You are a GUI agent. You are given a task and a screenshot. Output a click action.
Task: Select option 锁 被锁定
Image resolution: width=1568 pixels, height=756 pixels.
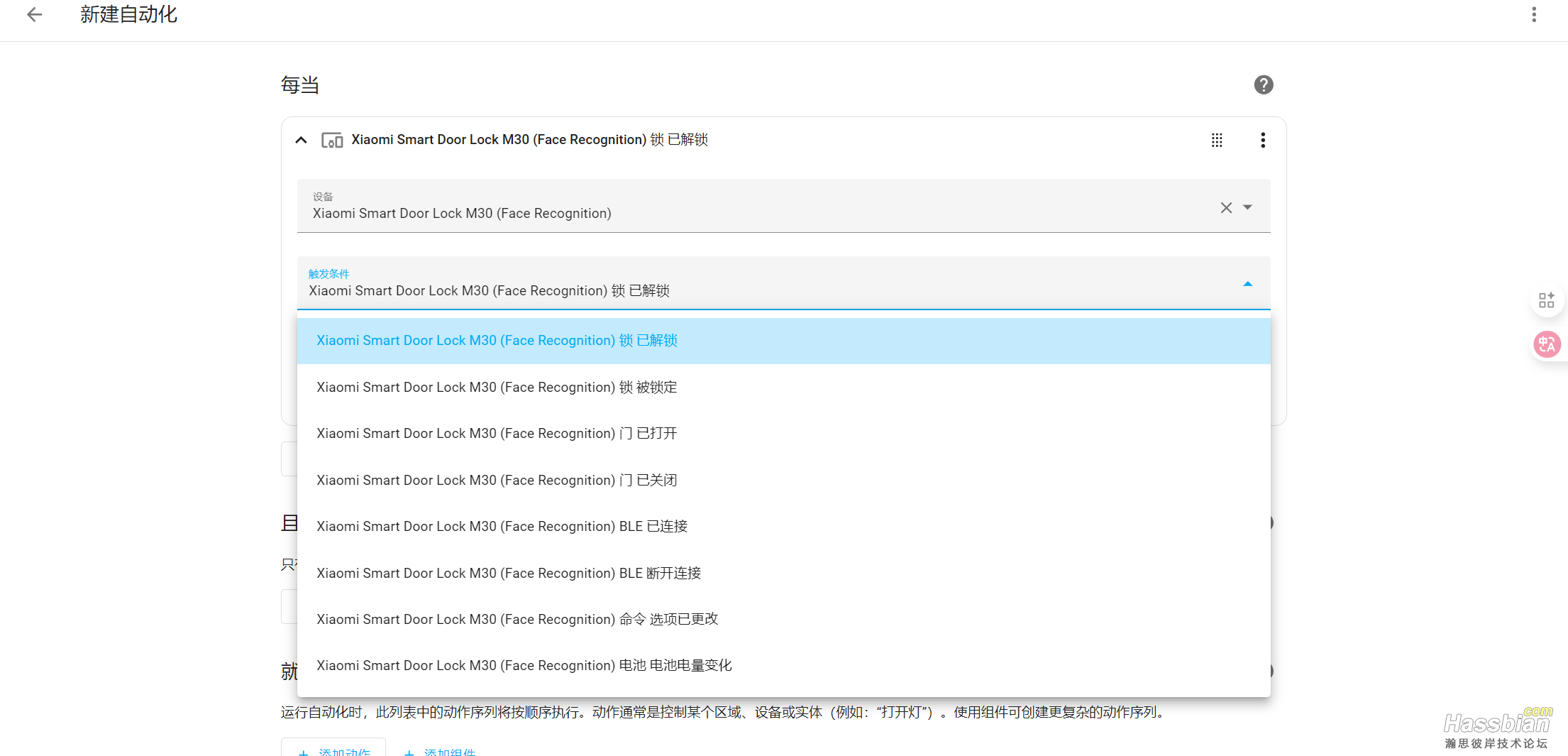[x=783, y=388]
